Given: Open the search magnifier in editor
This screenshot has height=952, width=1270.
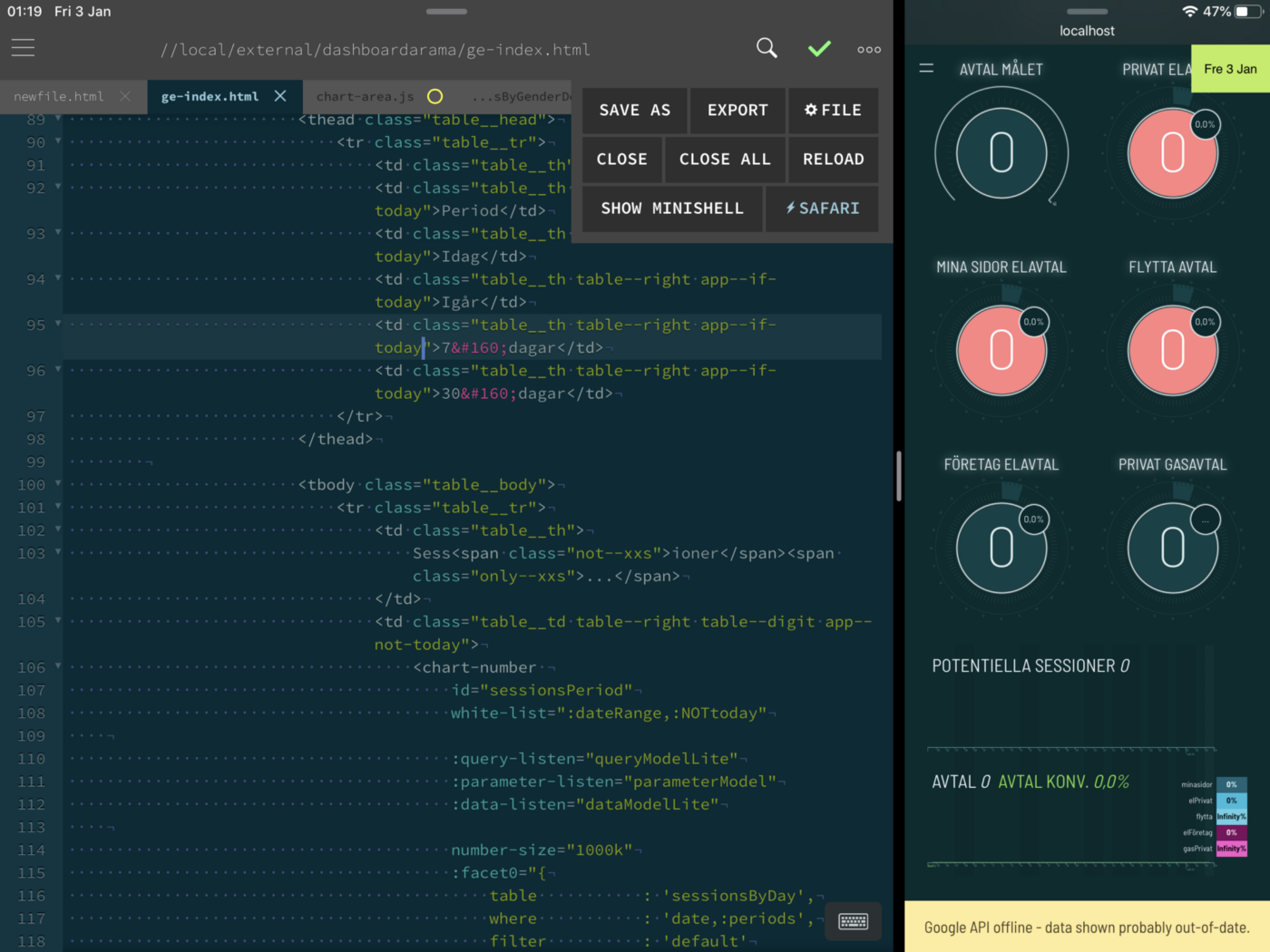Looking at the screenshot, I should click(767, 48).
